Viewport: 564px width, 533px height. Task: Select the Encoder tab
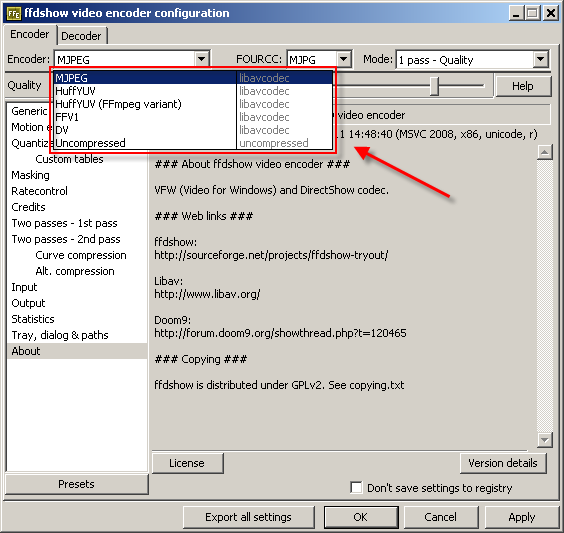click(29, 35)
